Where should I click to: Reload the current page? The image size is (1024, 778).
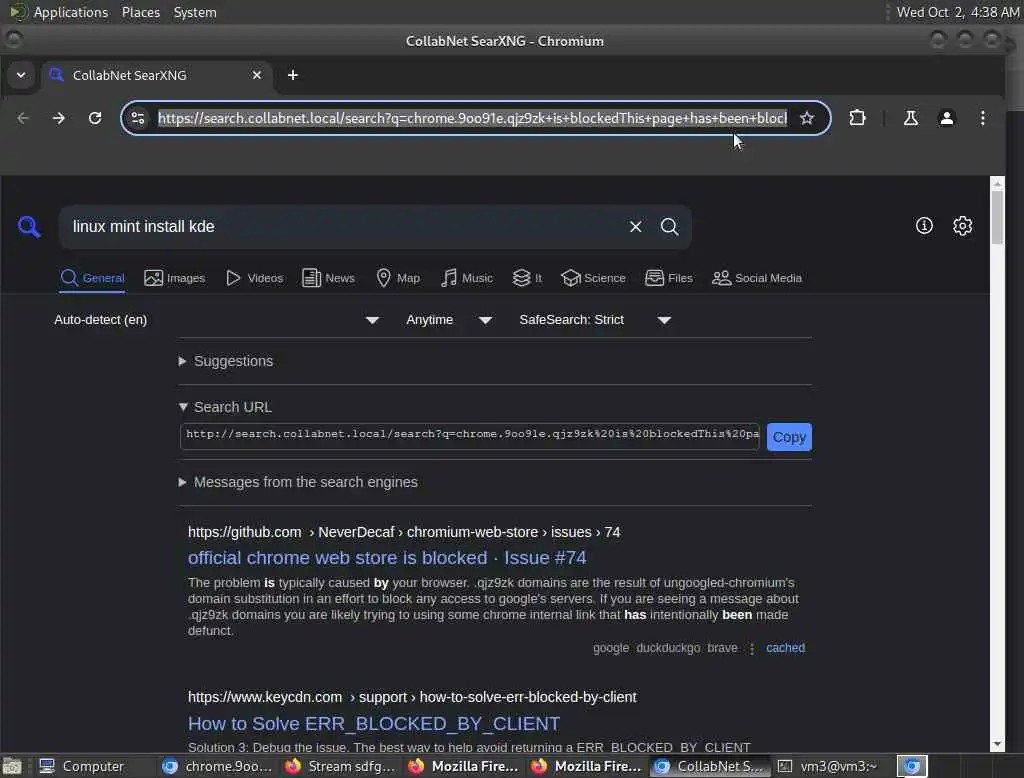click(x=95, y=118)
